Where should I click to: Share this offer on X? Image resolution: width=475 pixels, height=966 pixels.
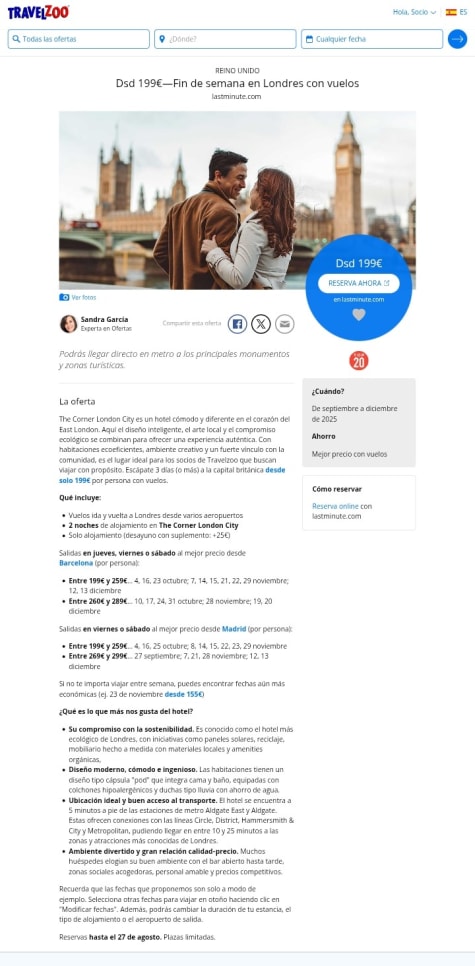261,323
